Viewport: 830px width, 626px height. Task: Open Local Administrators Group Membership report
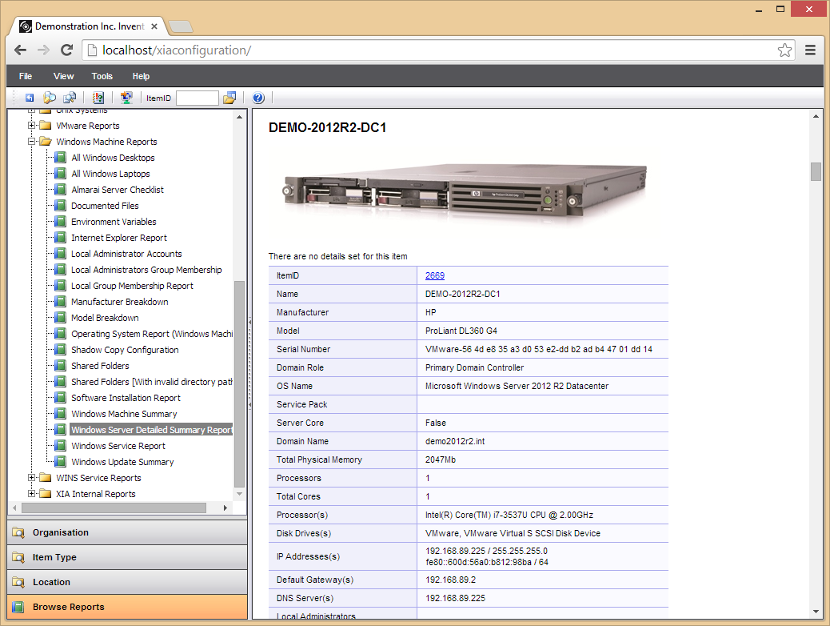pyautogui.click(x=147, y=269)
